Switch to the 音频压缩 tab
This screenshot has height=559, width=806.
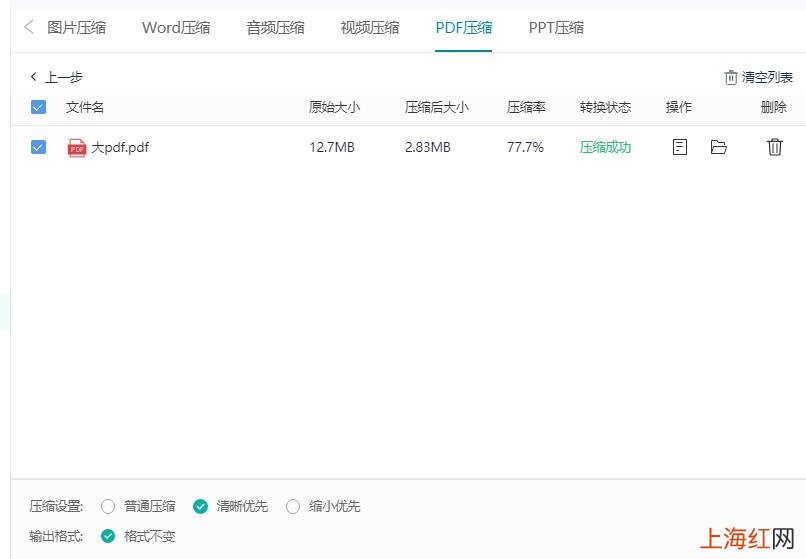coord(276,27)
